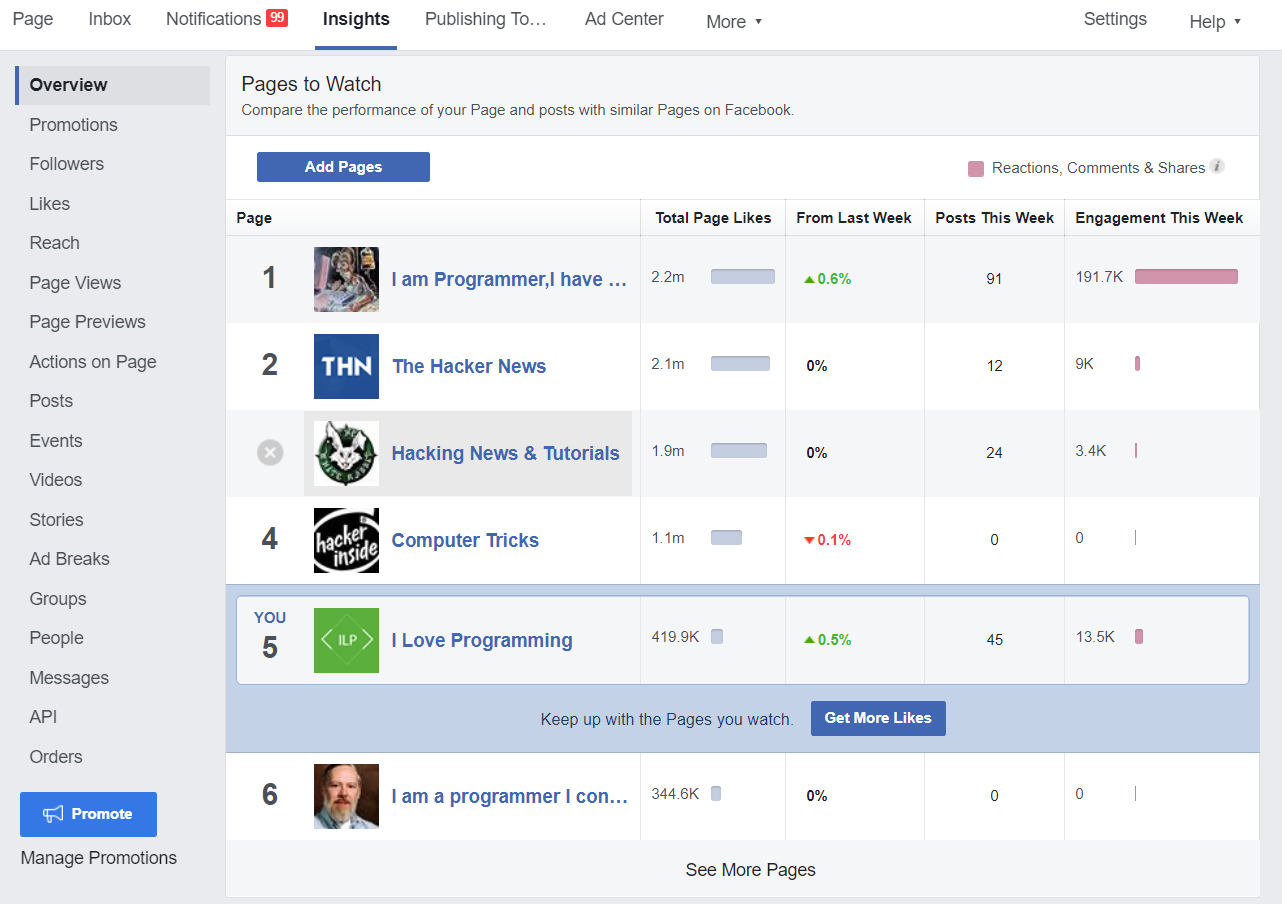Screen dimensions: 1282x904
Task: Open I am Programmer,I have page link
Action: pos(509,279)
